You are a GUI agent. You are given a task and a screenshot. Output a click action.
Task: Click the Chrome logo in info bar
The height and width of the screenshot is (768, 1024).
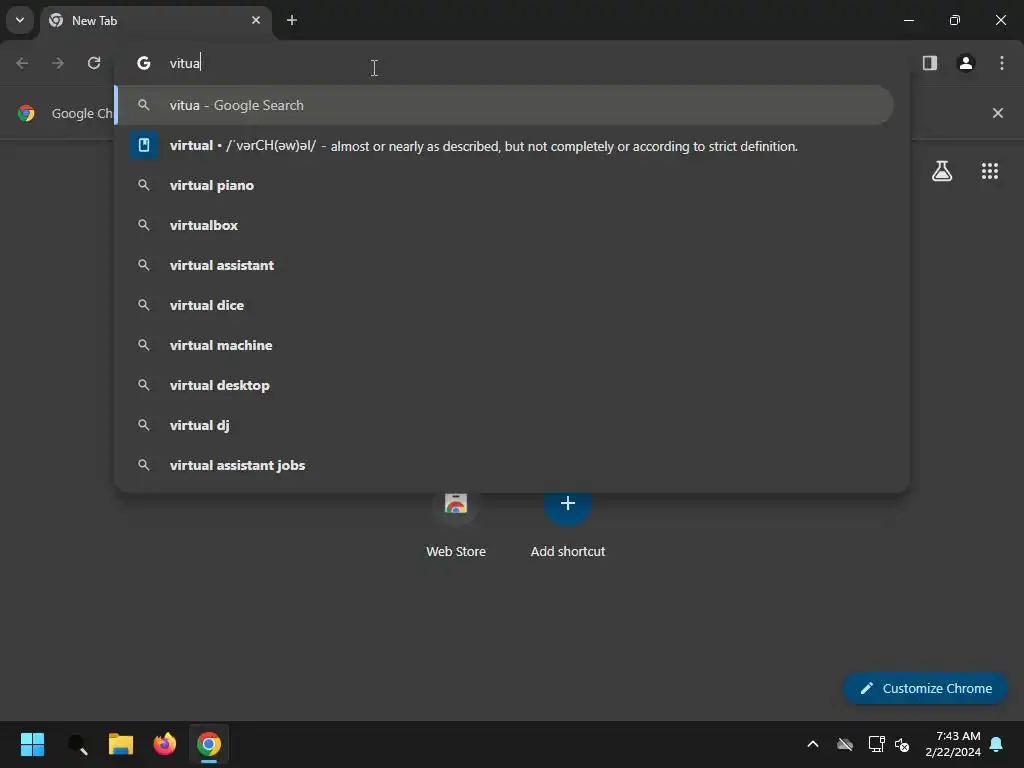26,113
